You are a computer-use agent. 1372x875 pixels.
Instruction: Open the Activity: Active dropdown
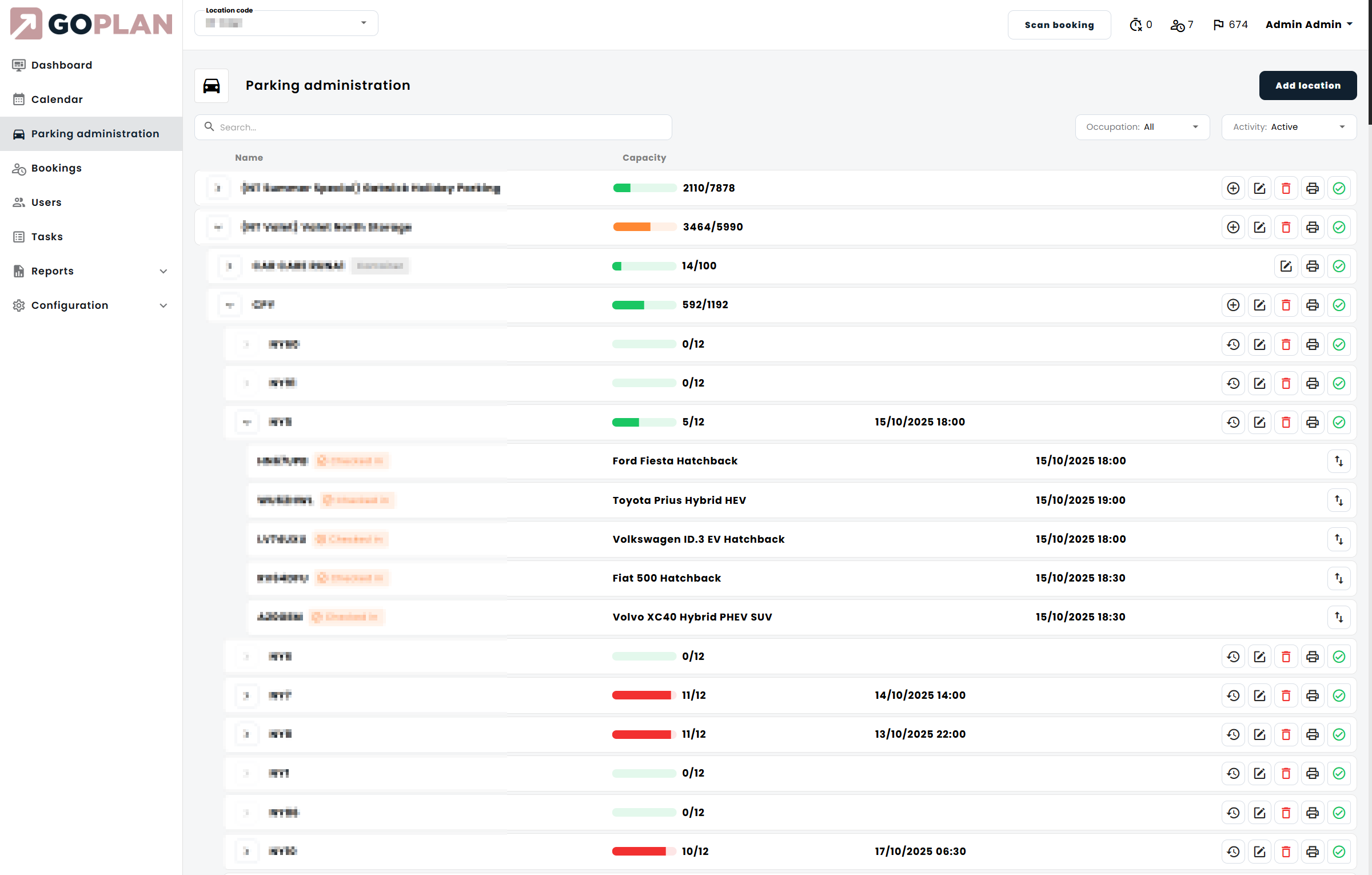(x=1289, y=127)
